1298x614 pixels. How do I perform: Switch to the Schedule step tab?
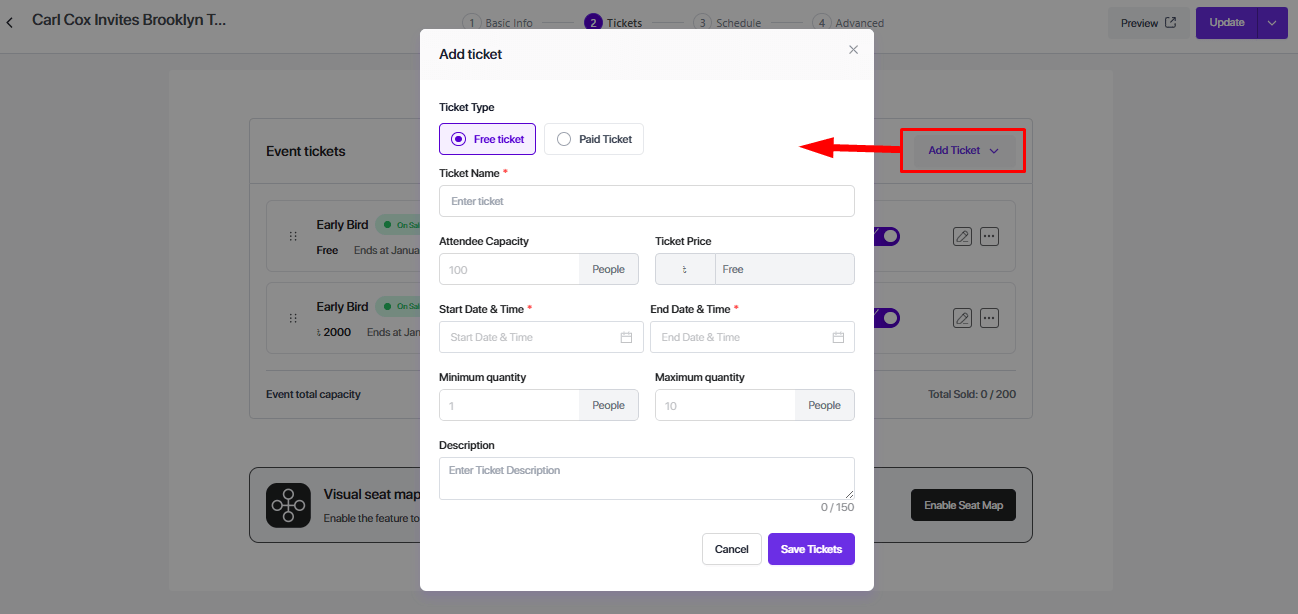coord(728,23)
